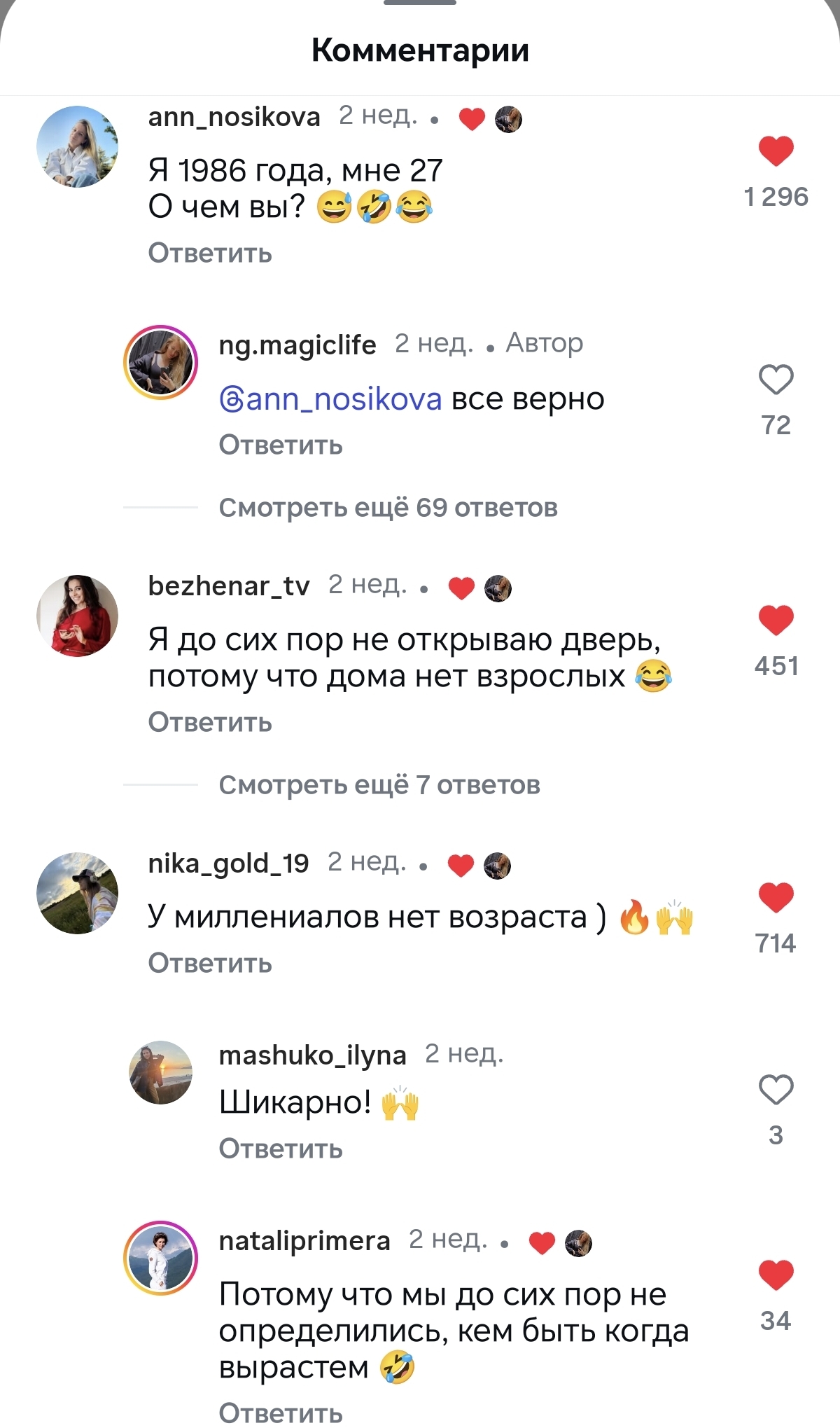Open nika_gold_19's profile avatar
Image resolution: width=840 pixels, height=1428 pixels.
coord(77,893)
